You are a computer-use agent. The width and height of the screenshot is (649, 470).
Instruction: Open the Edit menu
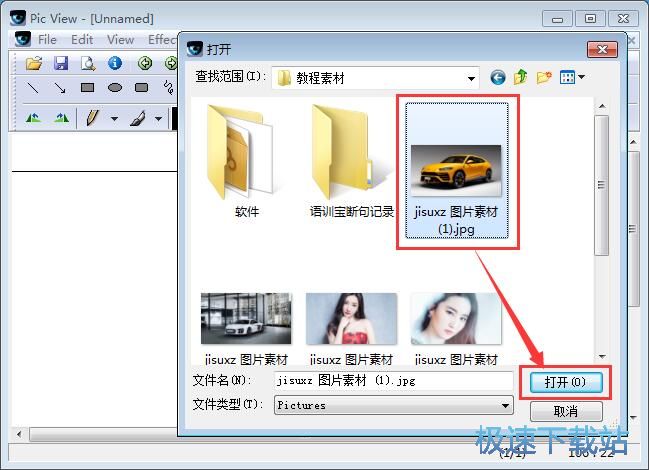pyautogui.click(x=82, y=40)
